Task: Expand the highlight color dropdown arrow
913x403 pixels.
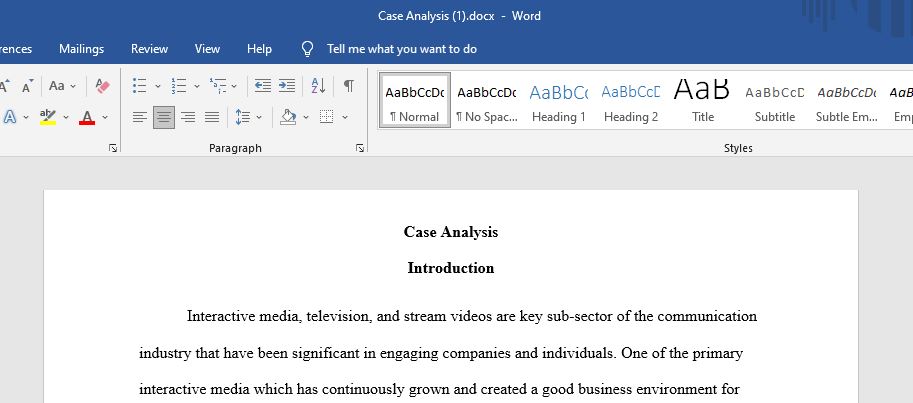Action: click(66, 118)
